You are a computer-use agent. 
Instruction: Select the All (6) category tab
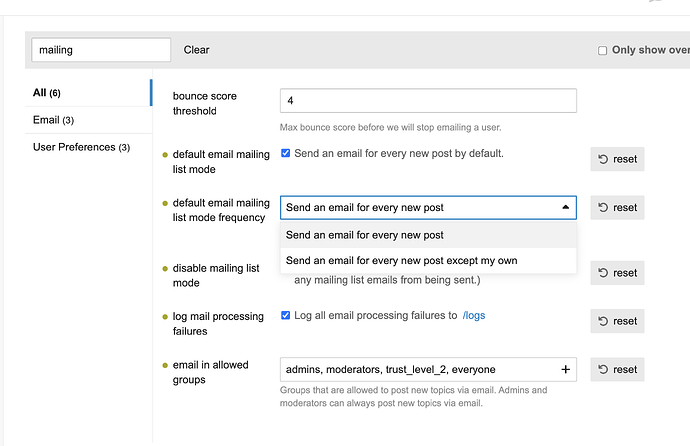[88, 93]
